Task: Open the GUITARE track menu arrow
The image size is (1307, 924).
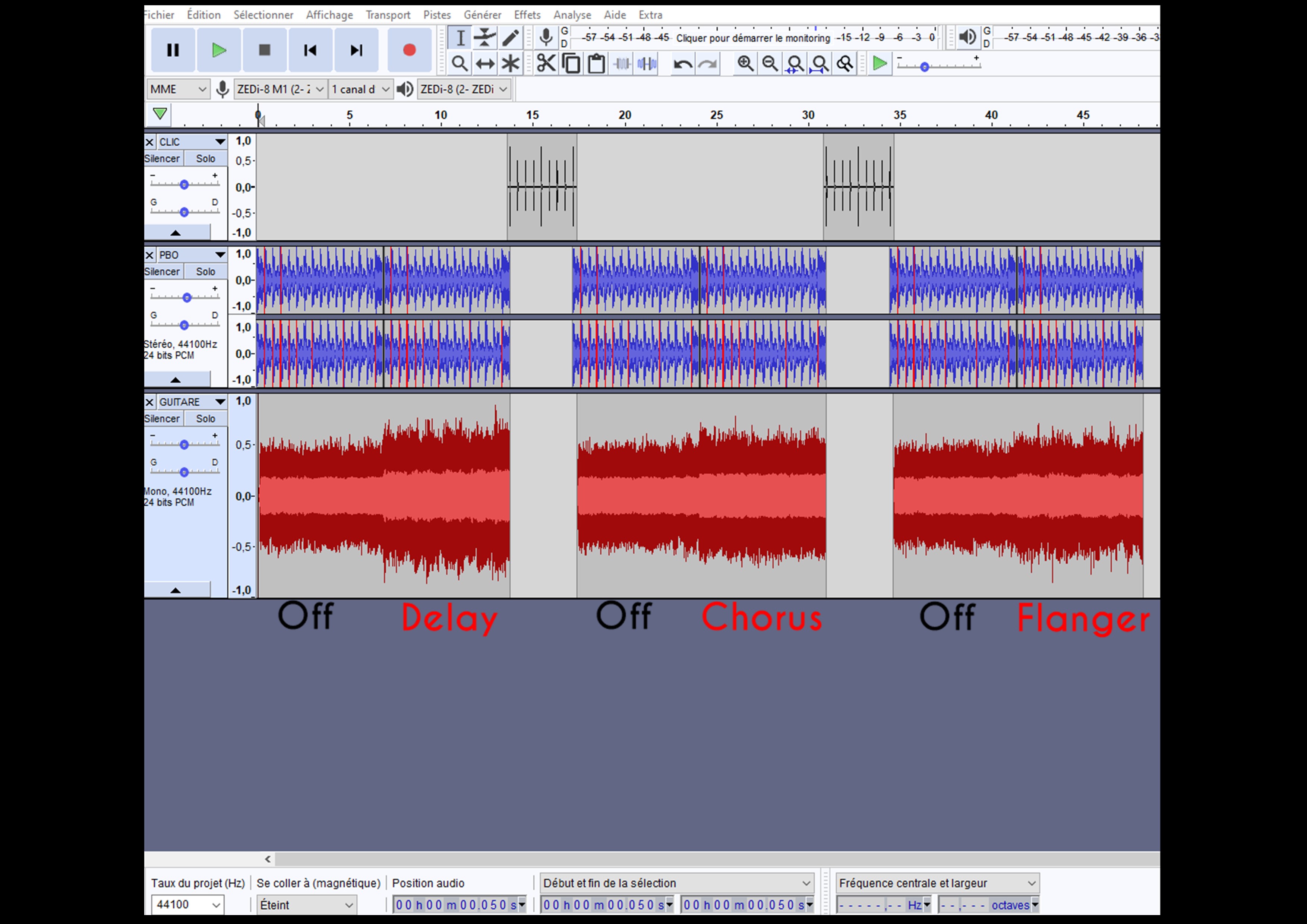Action: (x=220, y=402)
